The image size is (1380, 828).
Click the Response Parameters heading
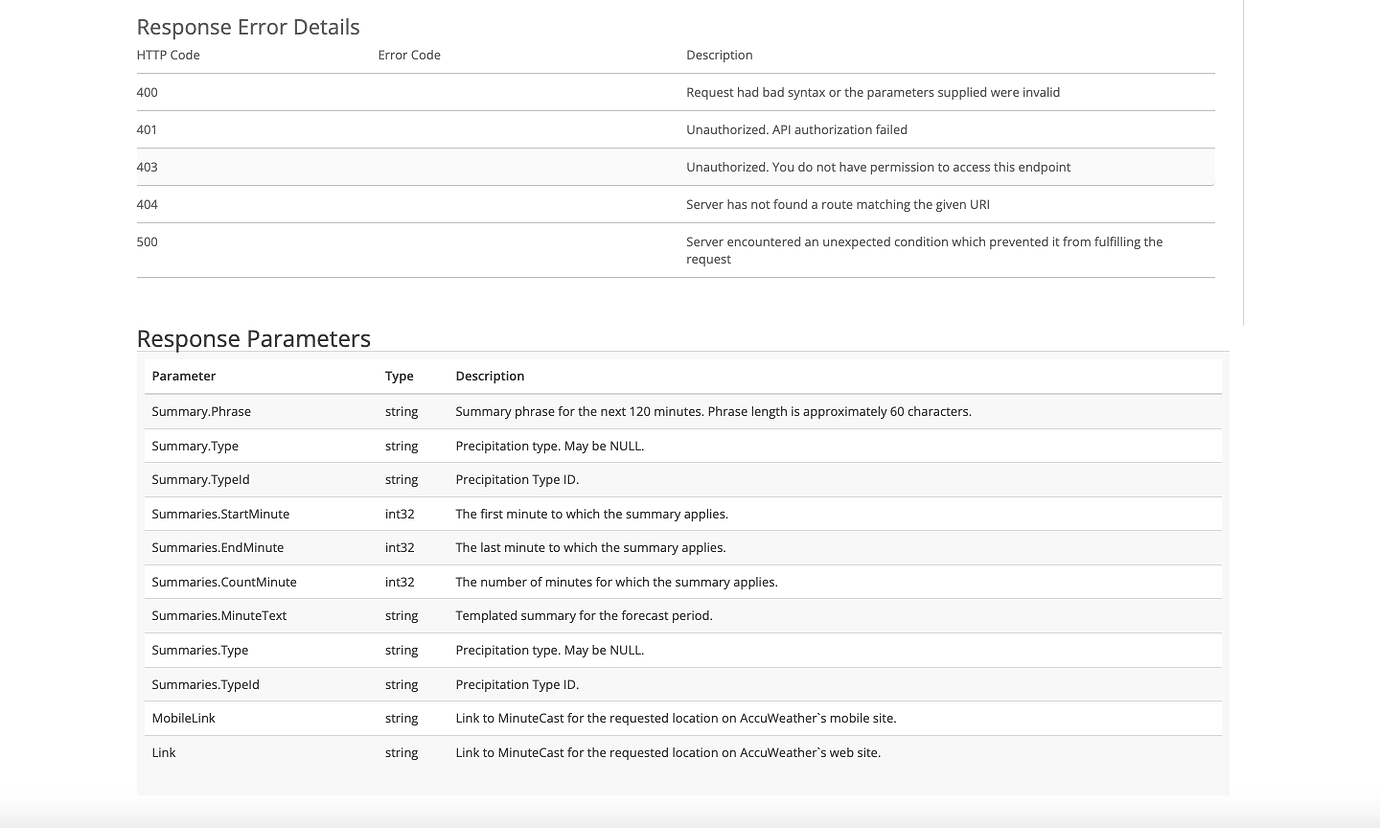point(253,339)
